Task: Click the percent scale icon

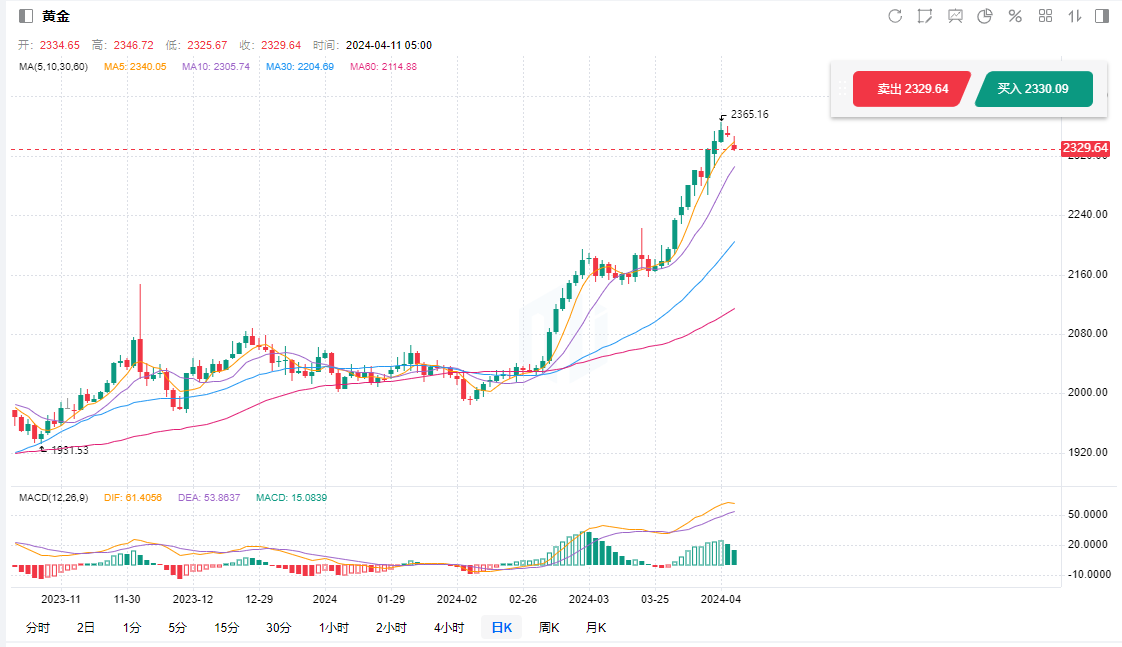Action: (x=1015, y=16)
